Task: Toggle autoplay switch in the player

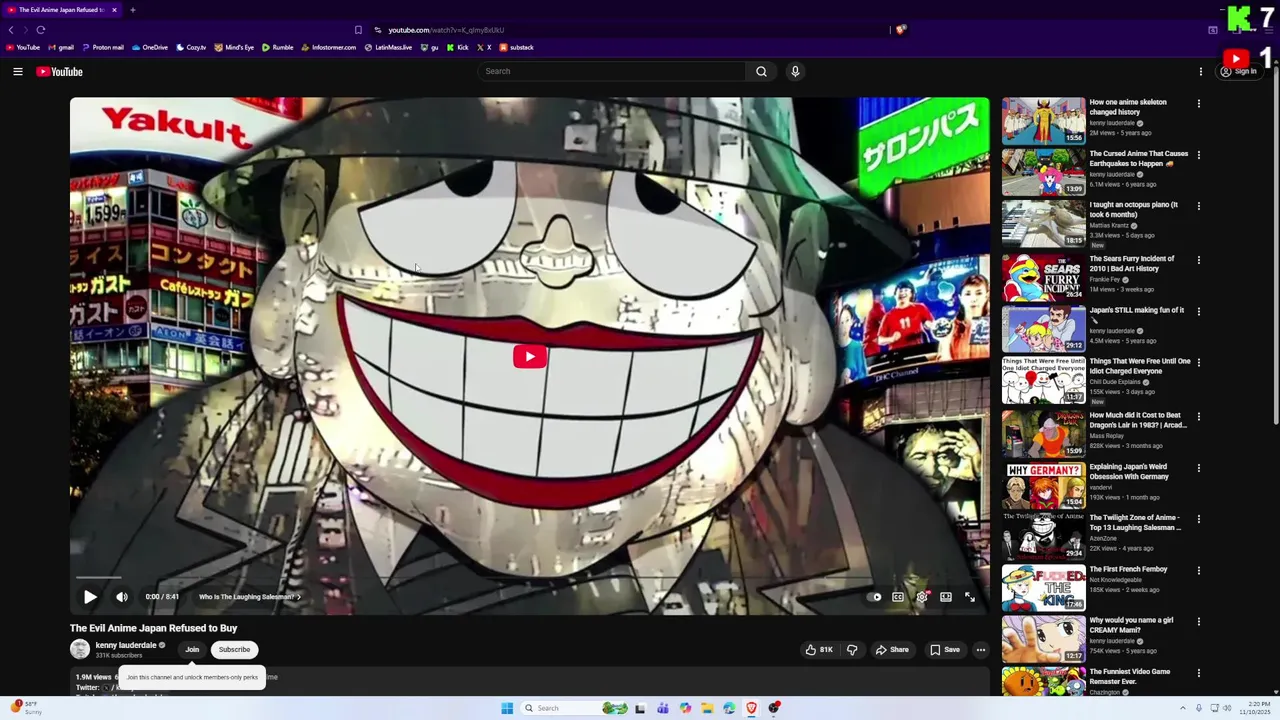Action: click(x=876, y=597)
